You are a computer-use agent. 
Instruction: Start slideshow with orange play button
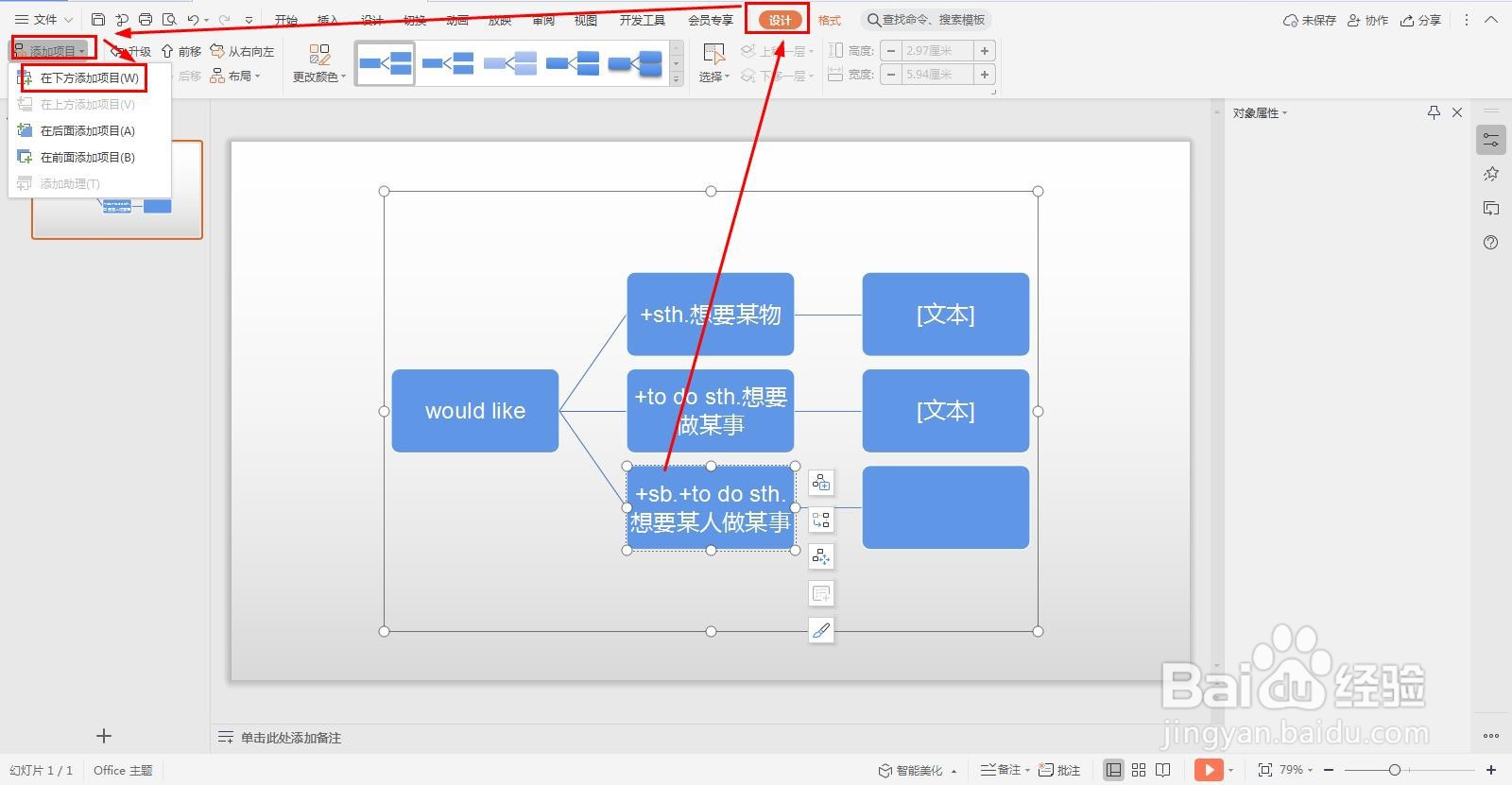pos(1207,770)
